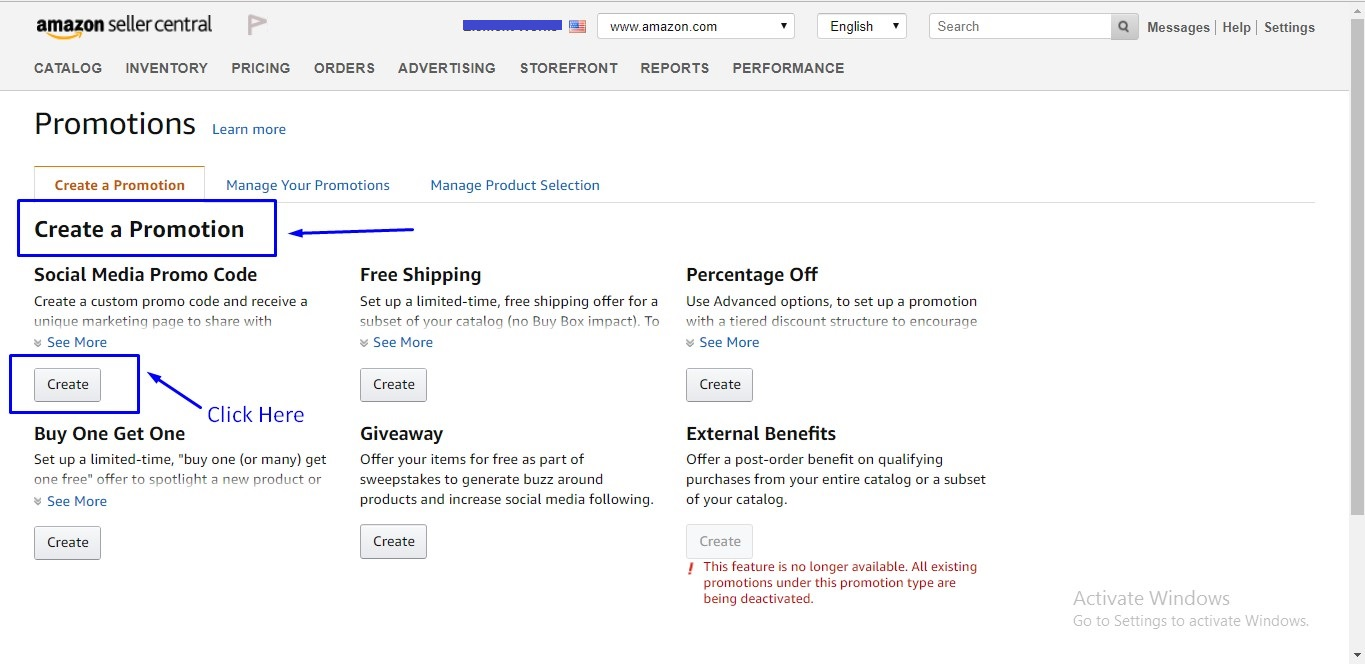This screenshot has width=1365, height=664.
Task: Click Create for Buy One Get One
Action: [68, 542]
